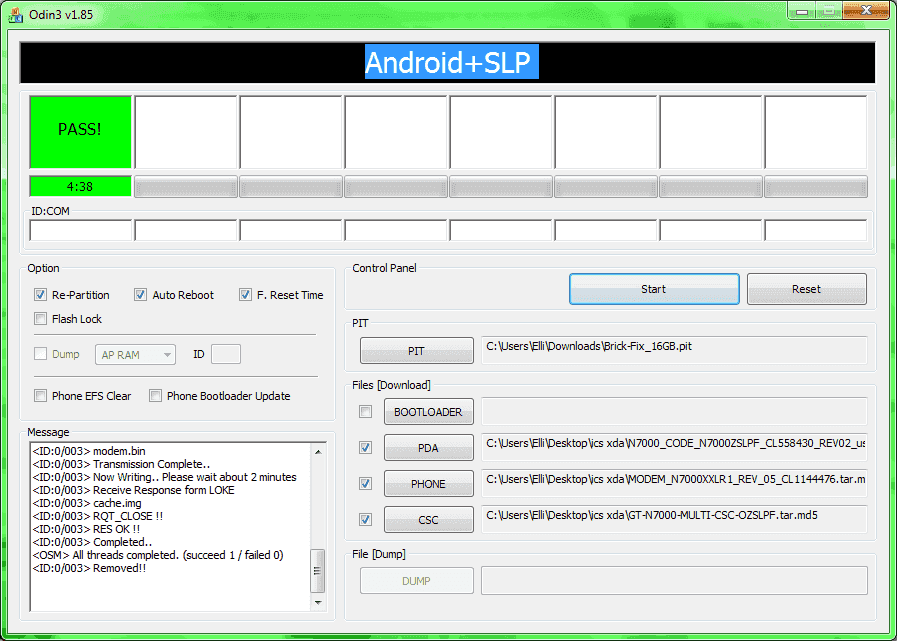
Task: Enable Phone Bootloader Update checkbox
Action: [x=155, y=395]
